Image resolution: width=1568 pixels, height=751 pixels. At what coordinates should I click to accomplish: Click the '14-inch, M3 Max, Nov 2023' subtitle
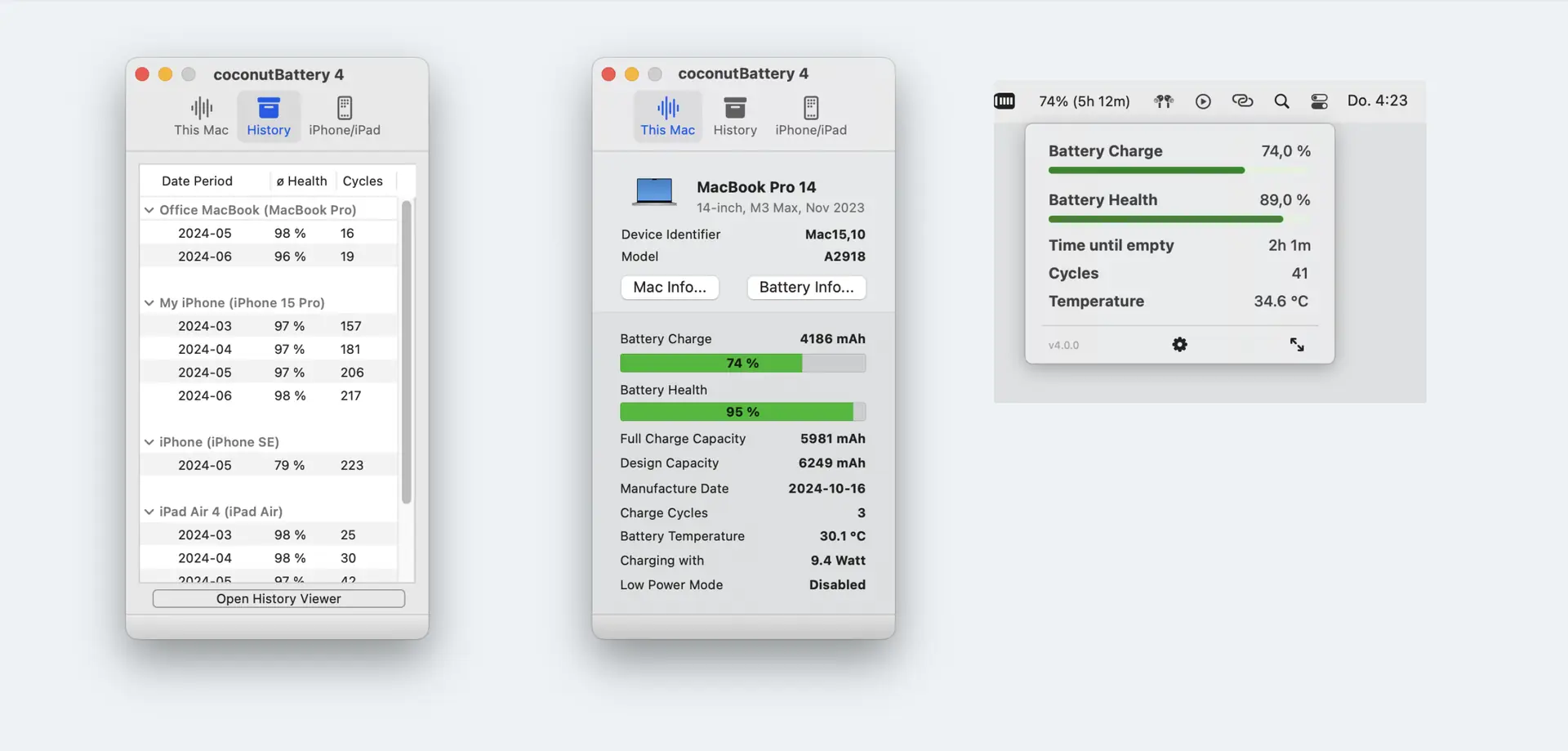(x=780, y=208)
